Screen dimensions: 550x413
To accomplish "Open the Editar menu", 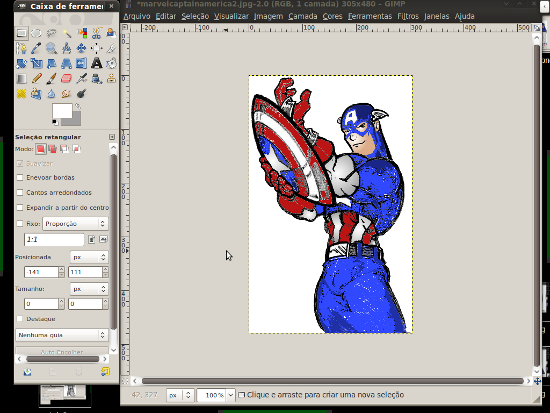I will (x=166, y=16).
